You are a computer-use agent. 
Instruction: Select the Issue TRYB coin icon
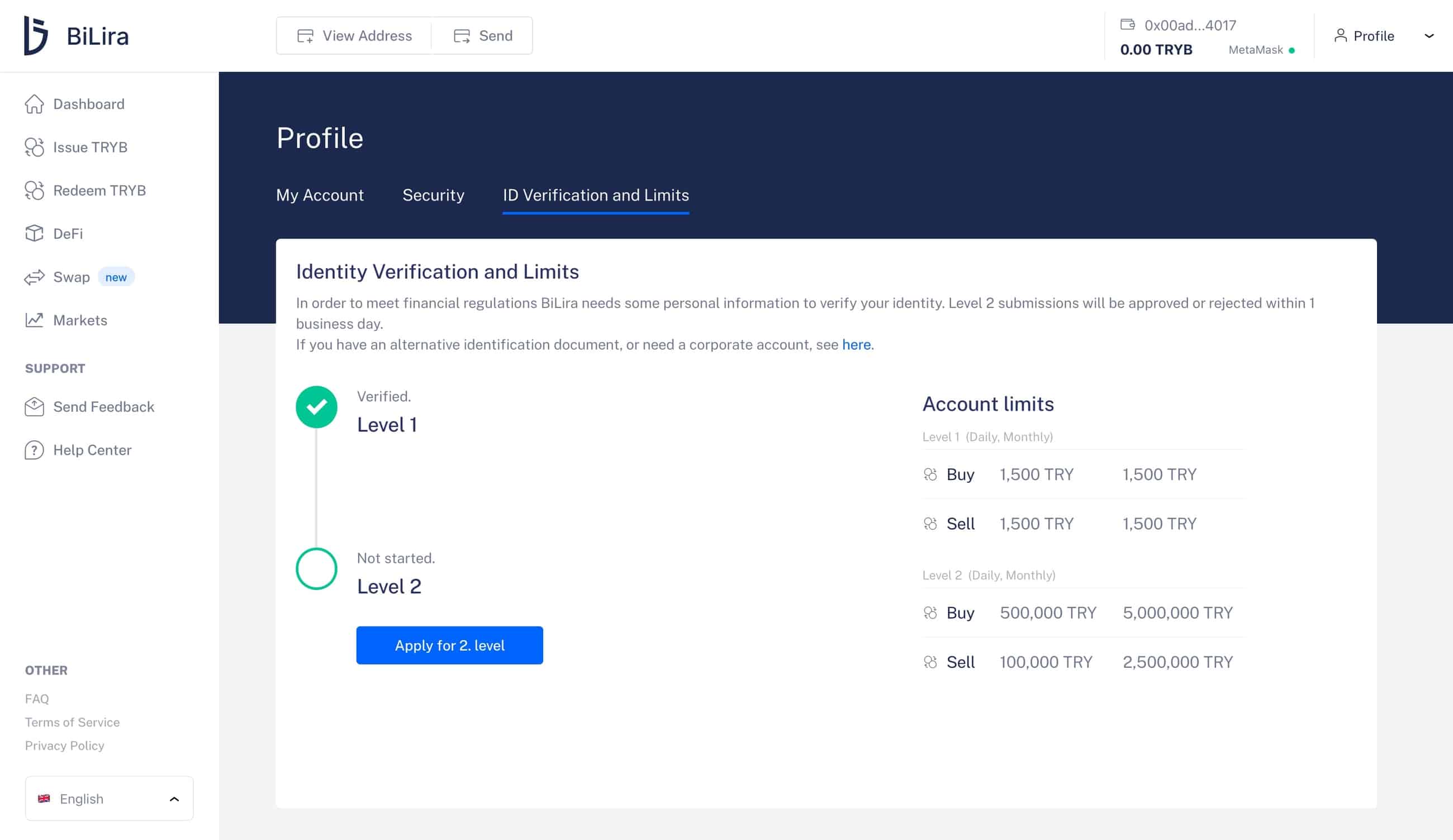pos(35,147)
